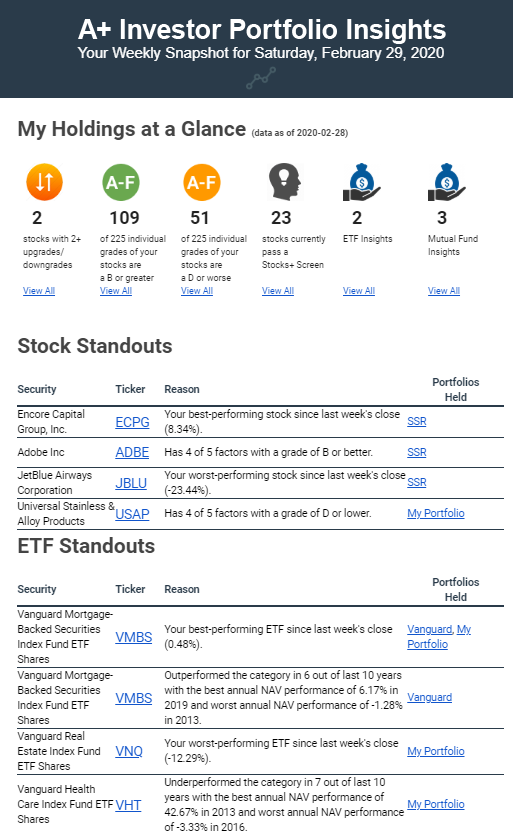Click the ETF Insights money bag icon

click(x=362, y=182)
